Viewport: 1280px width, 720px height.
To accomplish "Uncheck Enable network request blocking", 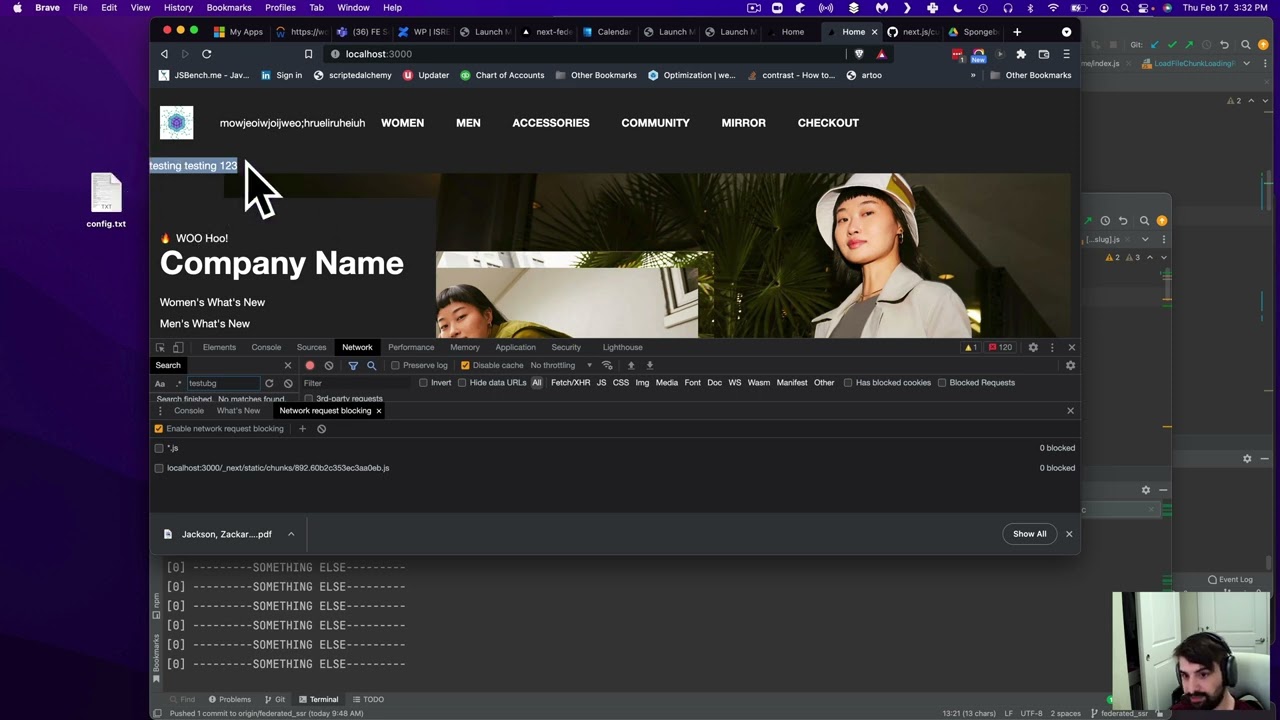I will (x=158, y=429).
